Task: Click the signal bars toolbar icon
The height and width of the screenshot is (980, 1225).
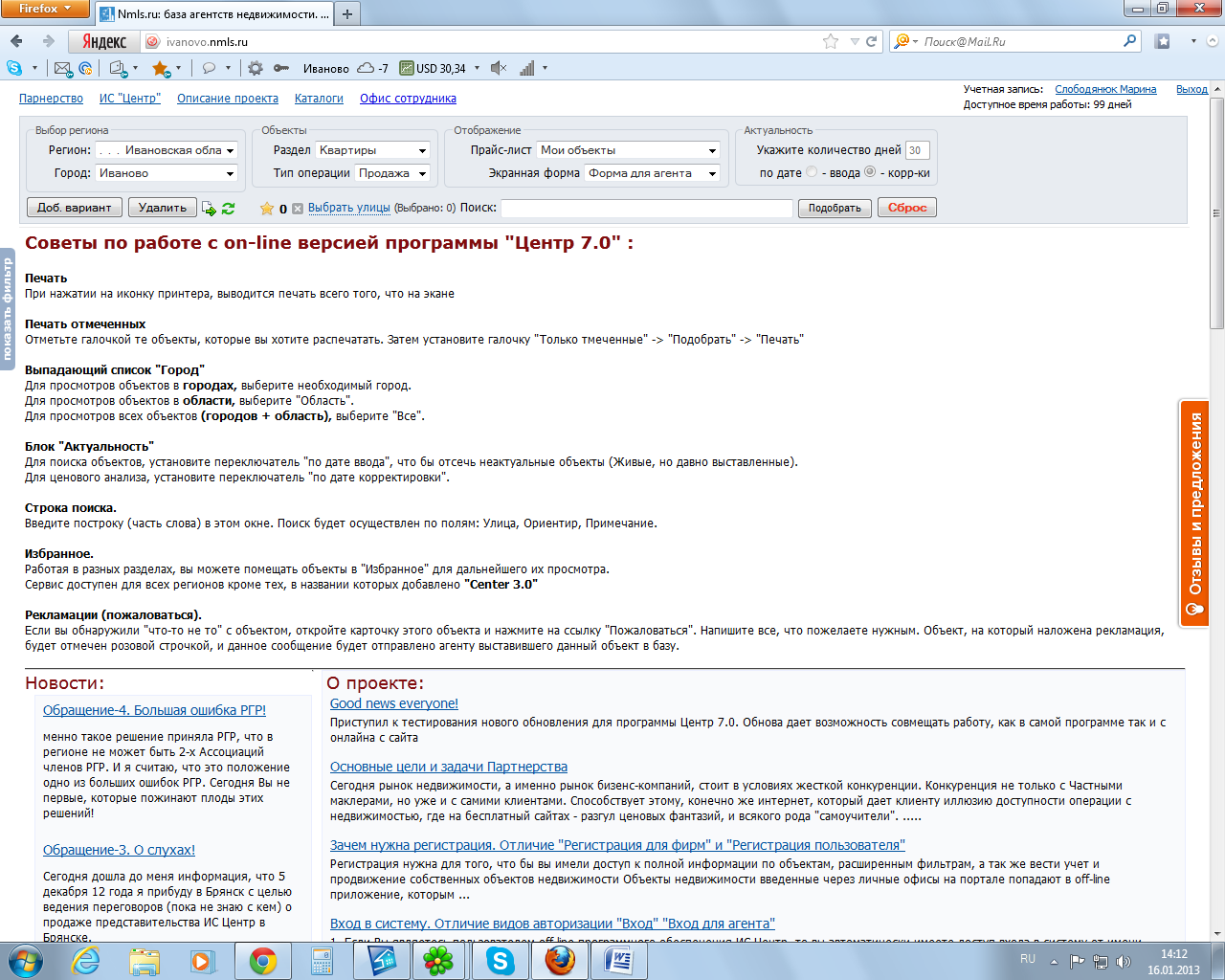Action: click(527, 68)
